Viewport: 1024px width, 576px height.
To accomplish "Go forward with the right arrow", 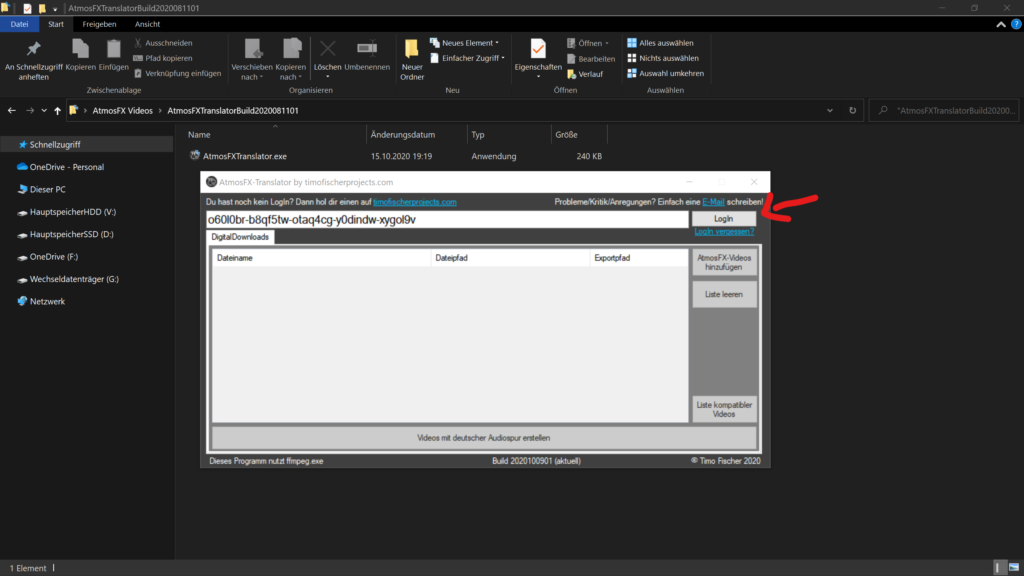I will point(29,110).
